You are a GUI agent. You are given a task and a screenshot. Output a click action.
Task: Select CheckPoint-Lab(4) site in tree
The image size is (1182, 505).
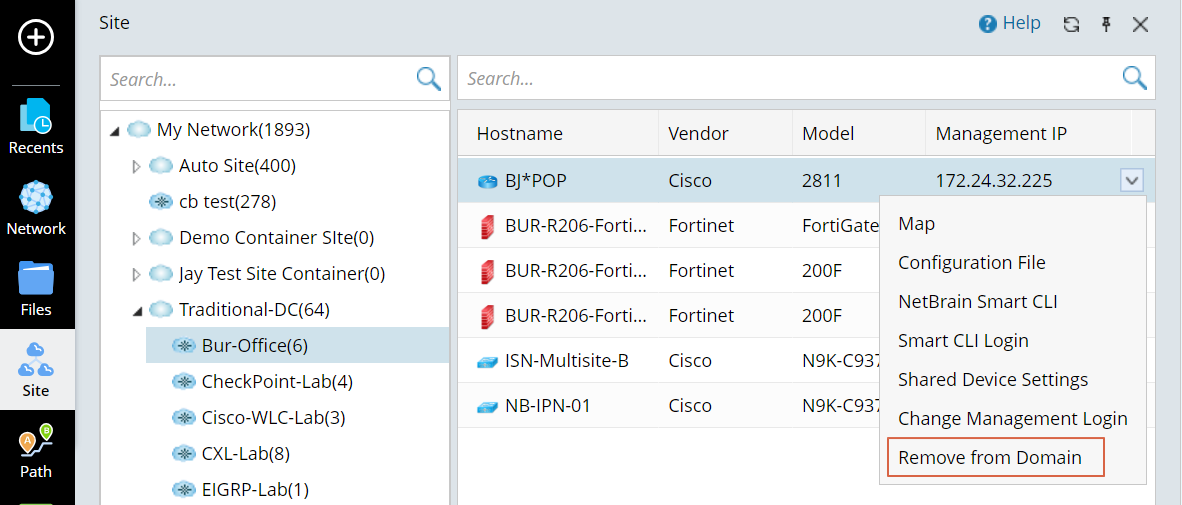click(276, 382)
